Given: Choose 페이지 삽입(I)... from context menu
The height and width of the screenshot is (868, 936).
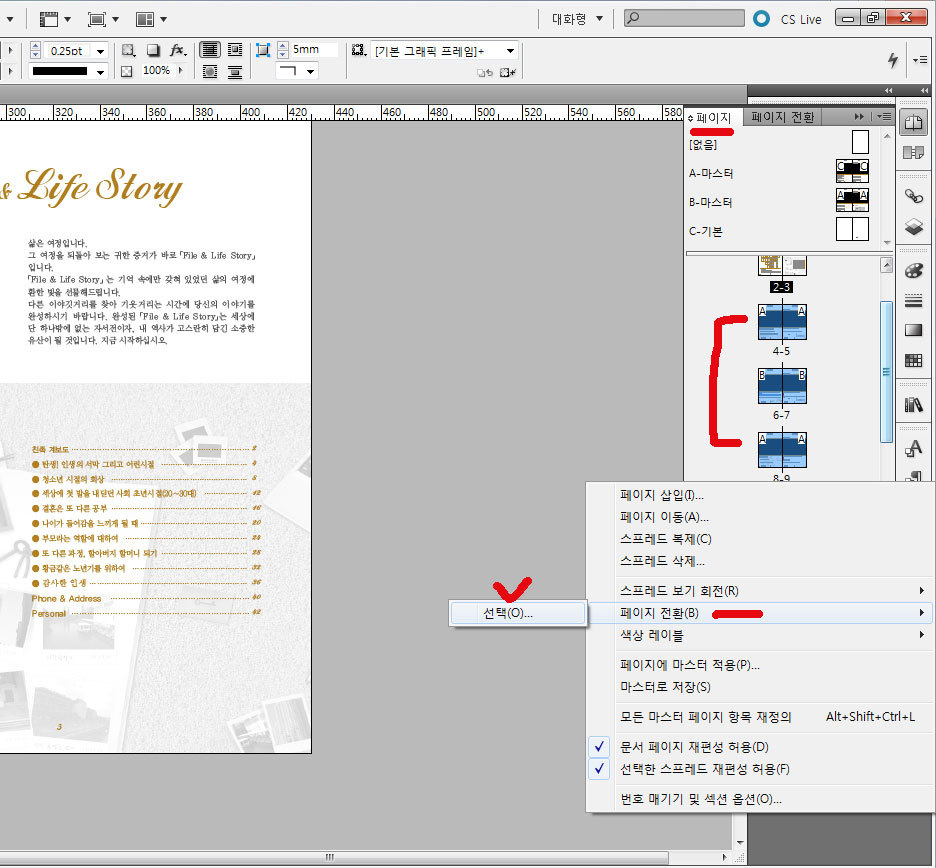Looking at the screenshot, I should [x=662, y=495].
